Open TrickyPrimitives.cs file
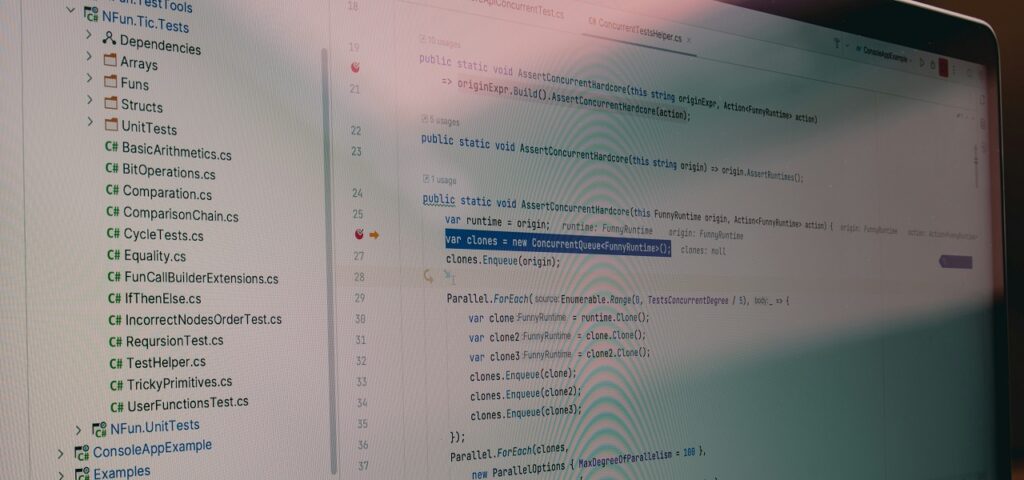The height and width of the screenshot is (480, 1024). [x=180, y=383]
